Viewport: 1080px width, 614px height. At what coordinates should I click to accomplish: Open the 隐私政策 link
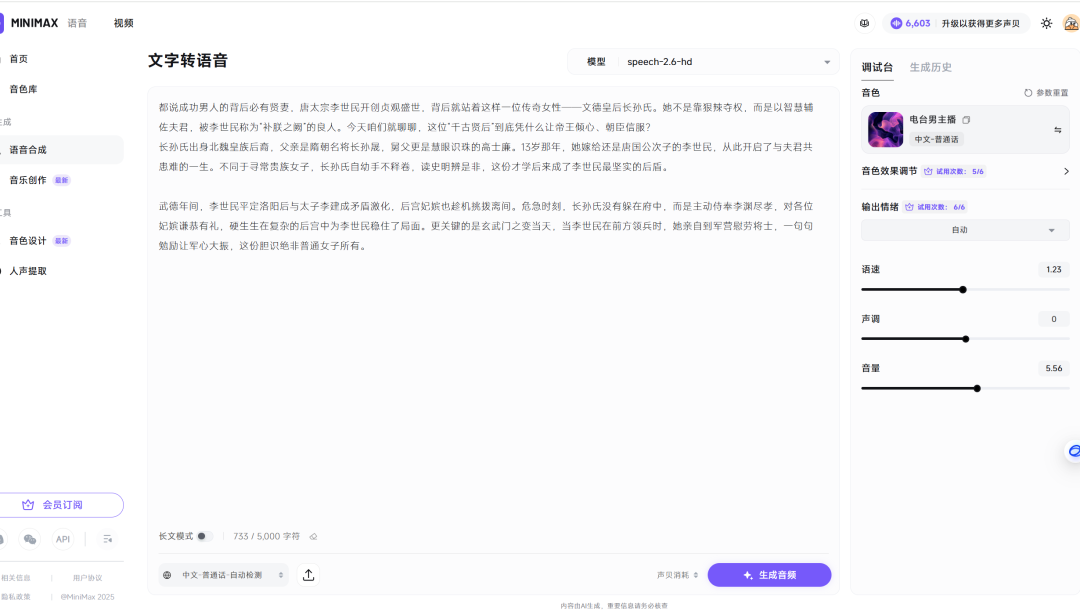coord(15,597)
